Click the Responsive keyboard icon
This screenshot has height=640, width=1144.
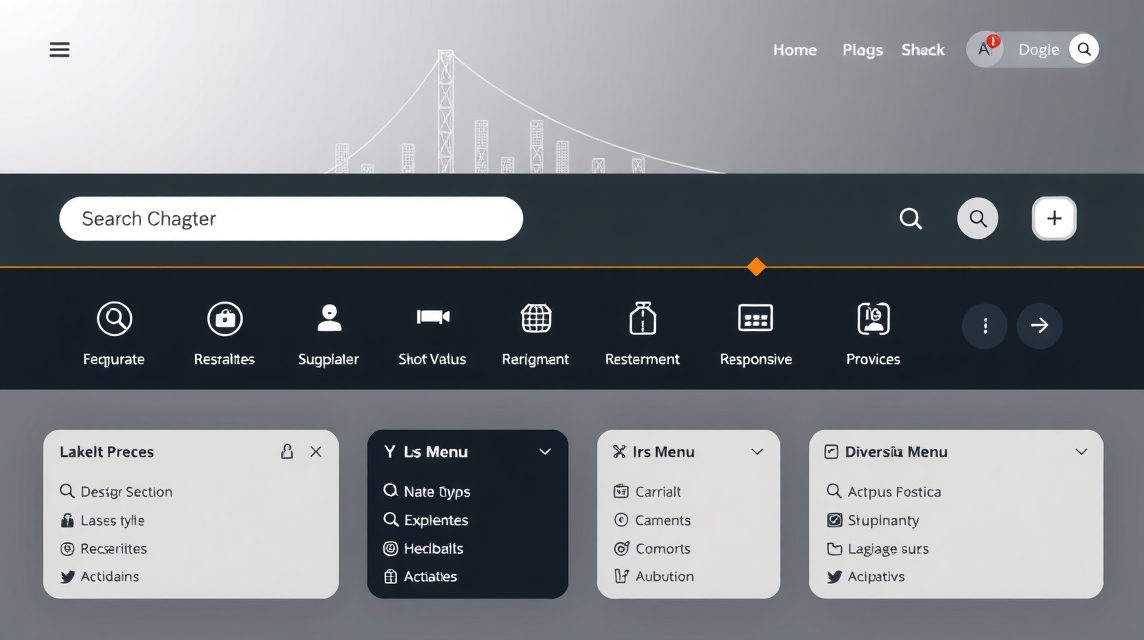(x=755, y=318)
